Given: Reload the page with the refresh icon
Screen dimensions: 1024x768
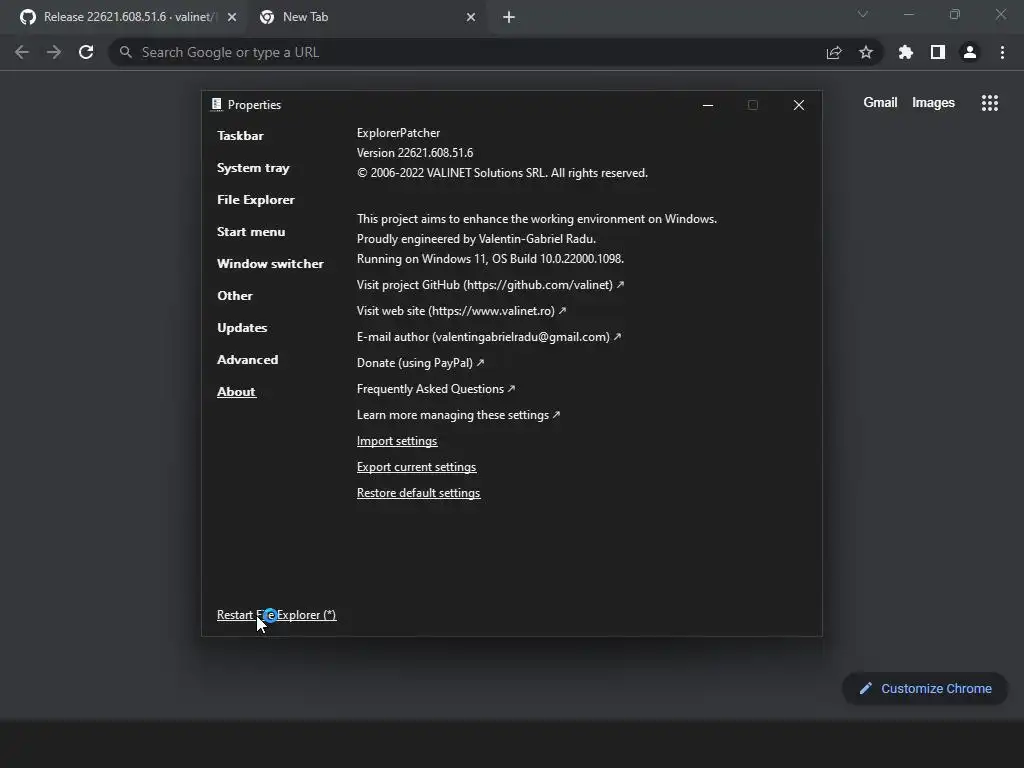Looking at the screenshot, I should [x=86, y=52].
